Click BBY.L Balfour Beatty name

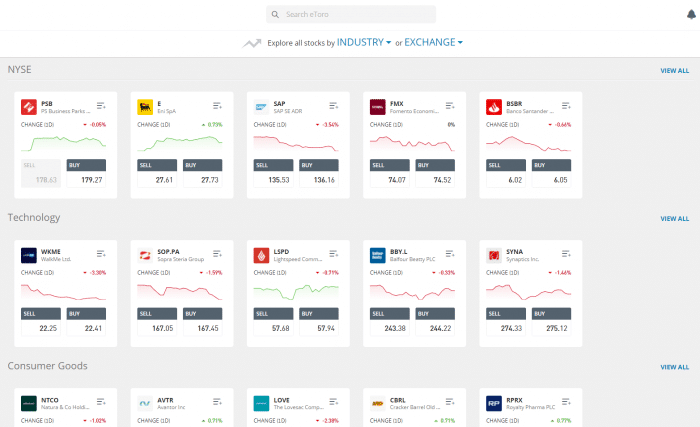[x=412, y=259]
